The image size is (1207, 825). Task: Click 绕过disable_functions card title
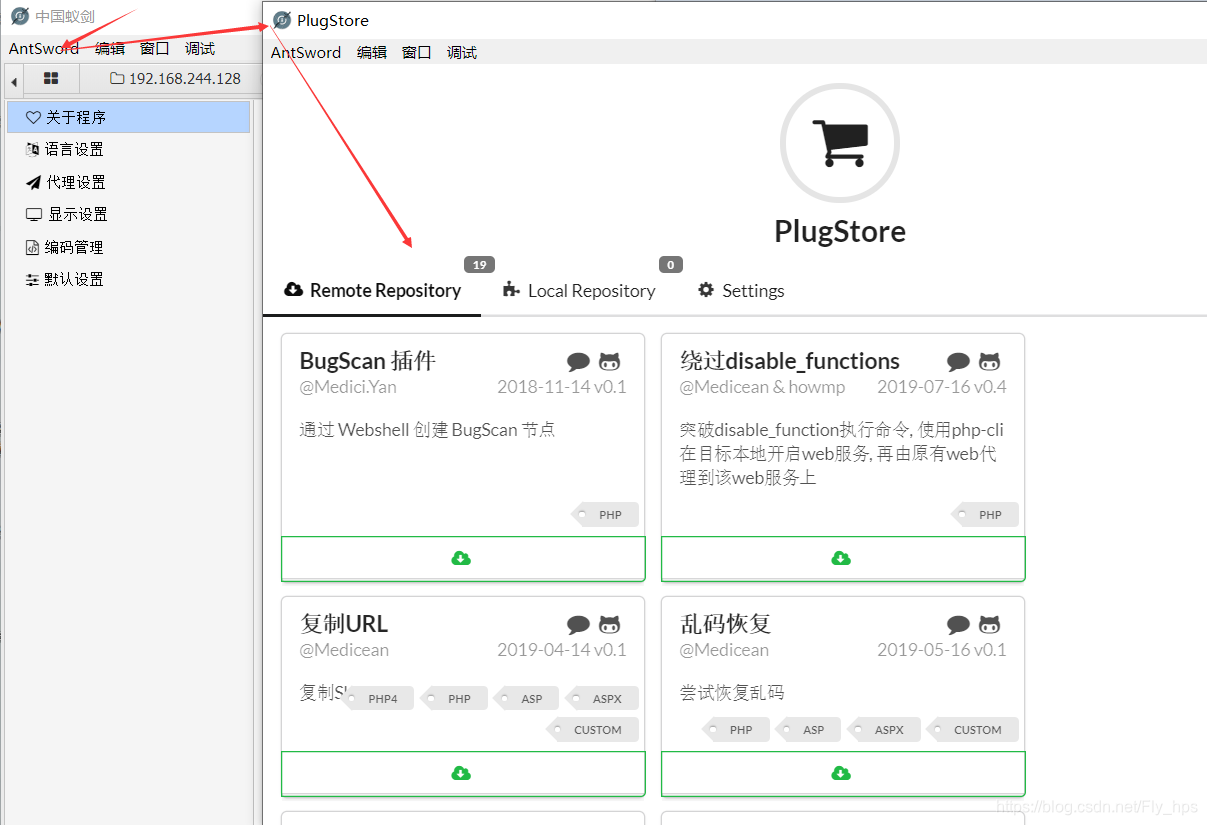click(790, 361)
